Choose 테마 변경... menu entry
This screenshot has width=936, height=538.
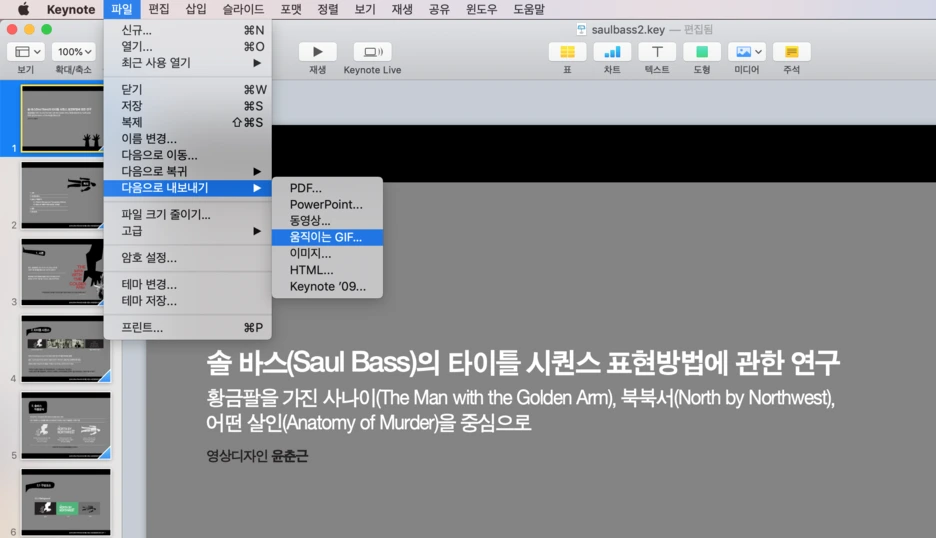click(187, 285)
